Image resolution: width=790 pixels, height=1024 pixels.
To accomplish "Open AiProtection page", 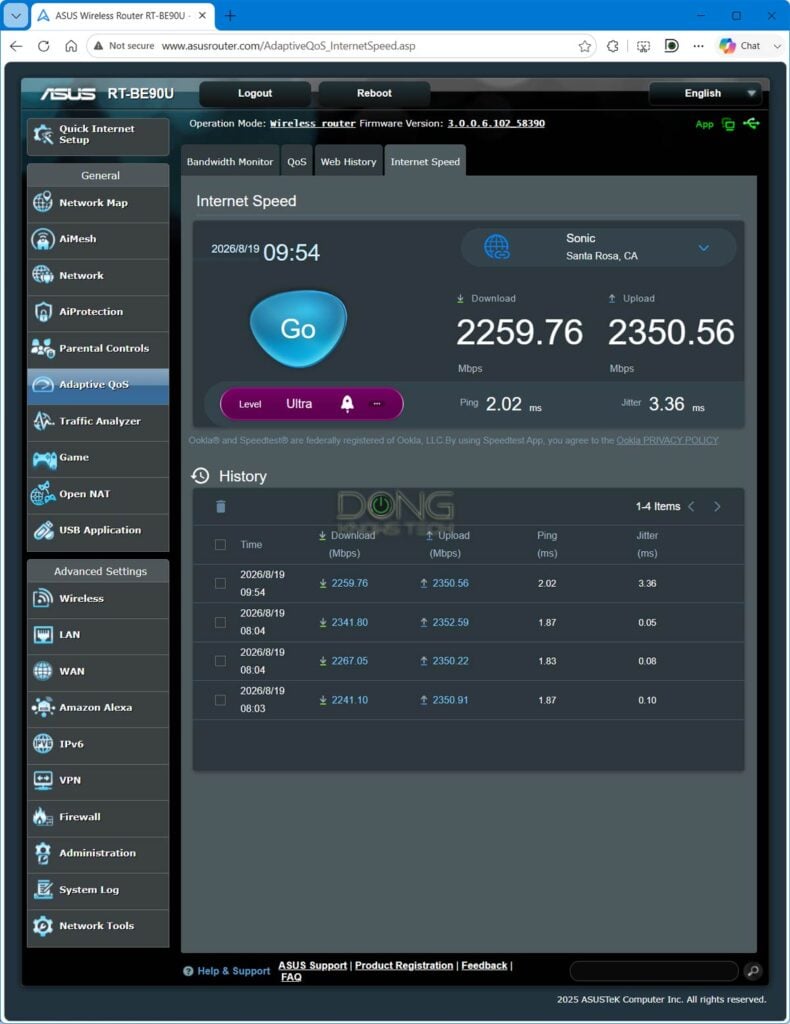I will 98,312.
